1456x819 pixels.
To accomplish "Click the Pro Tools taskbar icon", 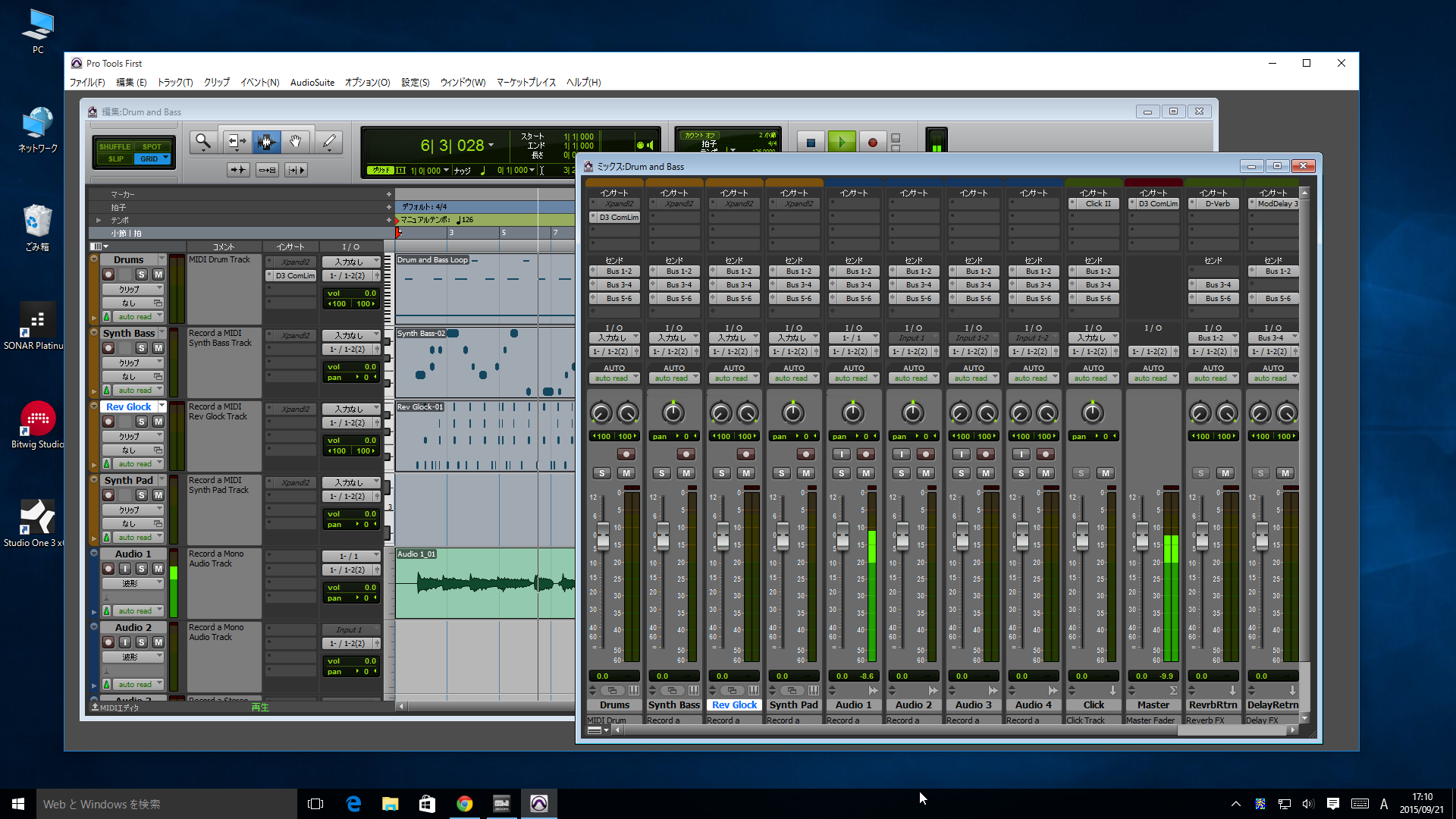I will click(x=539, y=804).
